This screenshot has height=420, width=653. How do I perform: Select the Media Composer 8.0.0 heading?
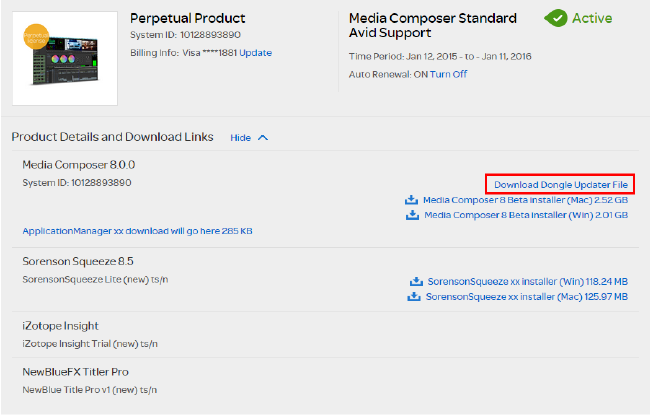tap(78, 164)
